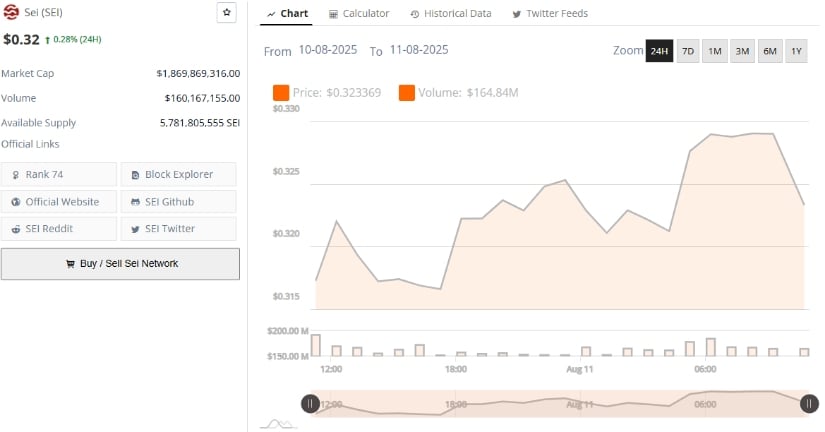Viewport: 825px width, 432px height.
Task: Open the Historical Data tab
Action: (451, 14)
